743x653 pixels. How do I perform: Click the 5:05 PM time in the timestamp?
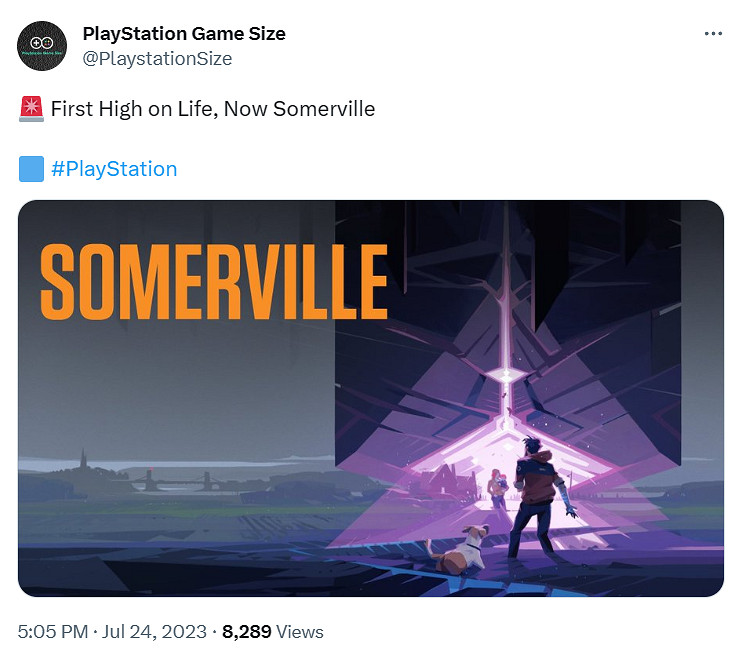point(52,631)
